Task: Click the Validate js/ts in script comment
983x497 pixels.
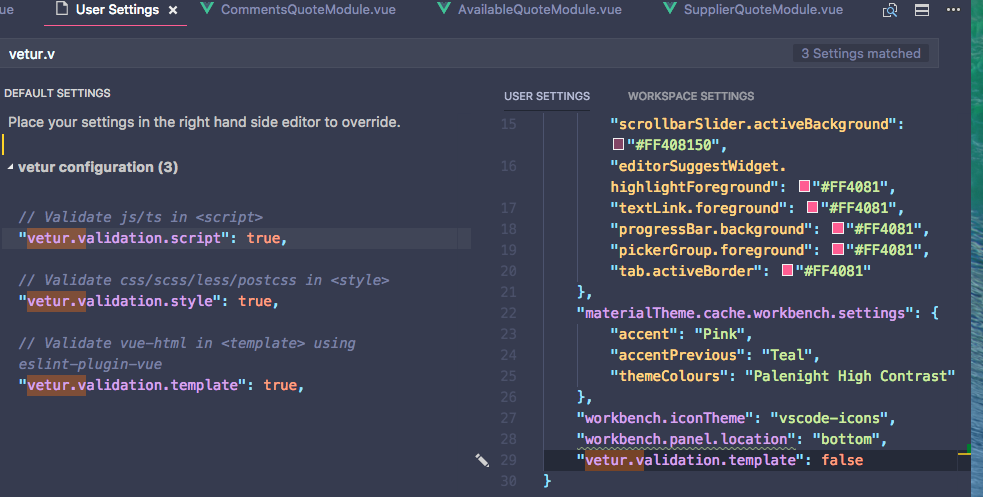Action: (x=140, y=217)
